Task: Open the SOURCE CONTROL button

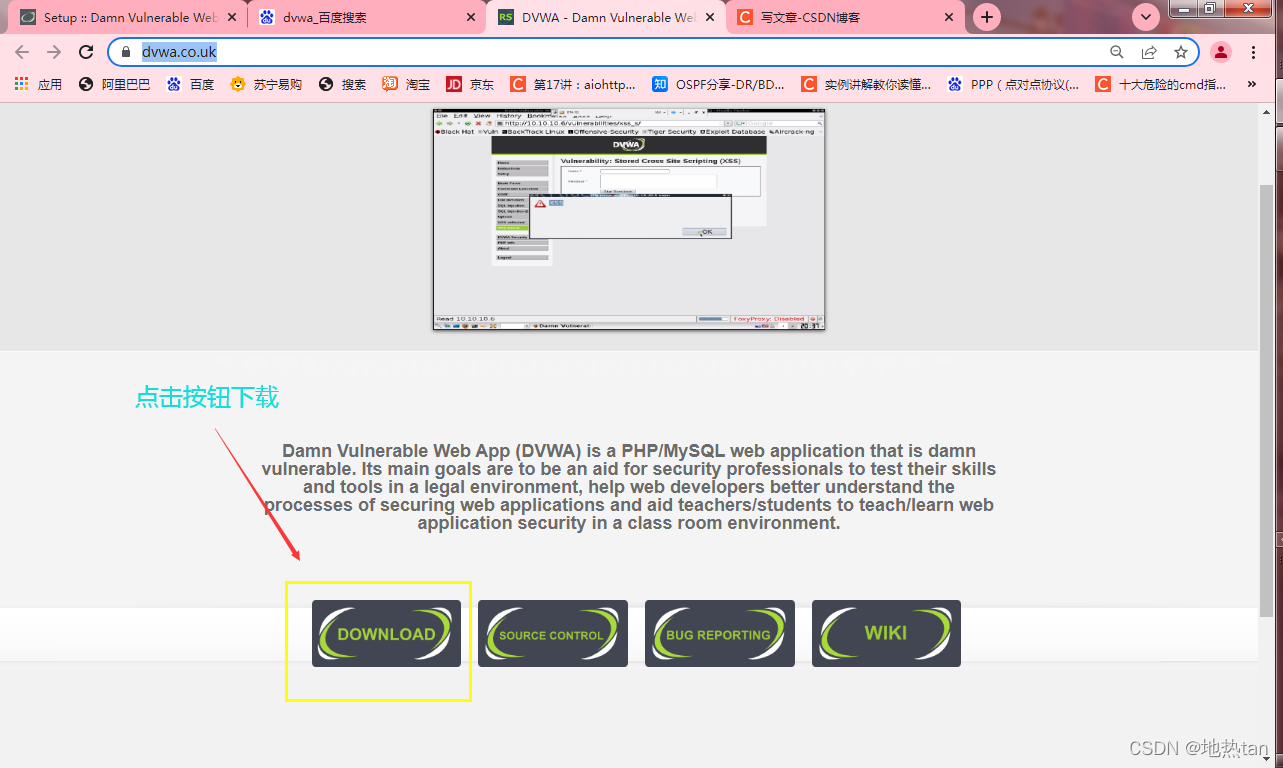Action: click(x=553, y=633)
